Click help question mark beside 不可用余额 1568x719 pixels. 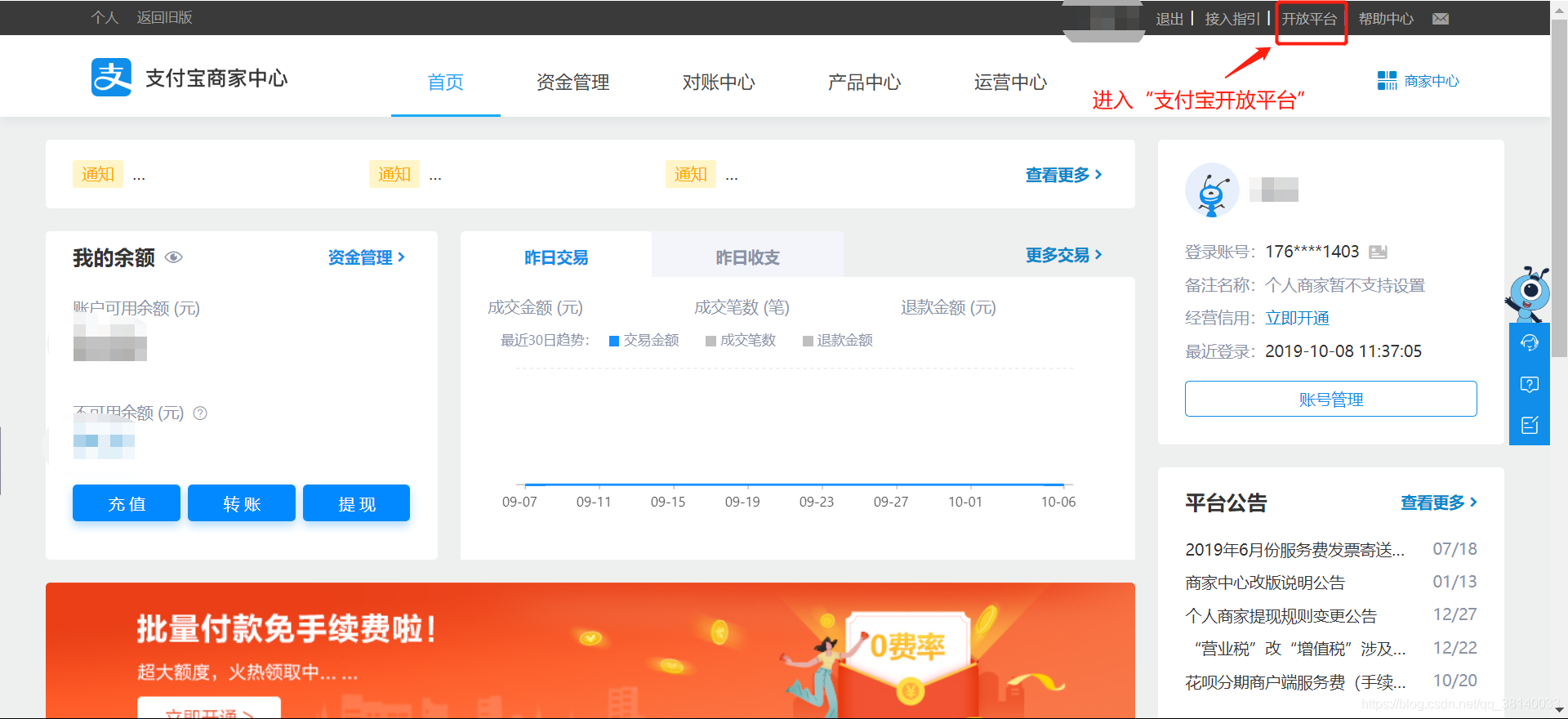(200, 413)
